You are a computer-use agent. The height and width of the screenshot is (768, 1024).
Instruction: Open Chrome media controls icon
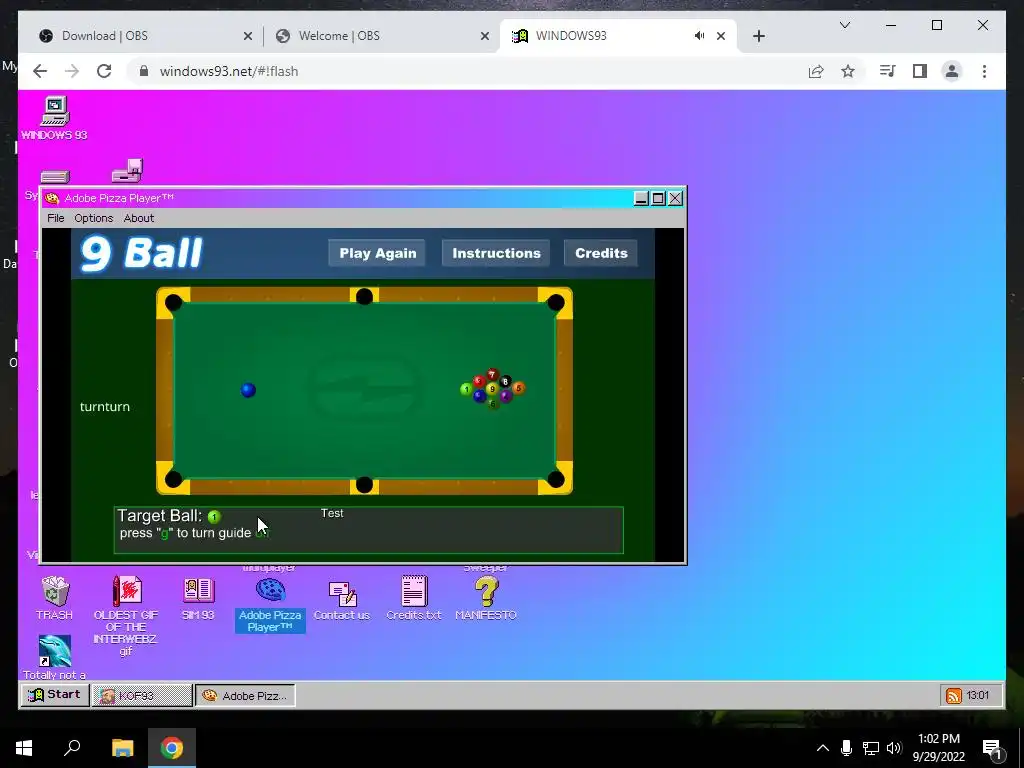[888, 71]
